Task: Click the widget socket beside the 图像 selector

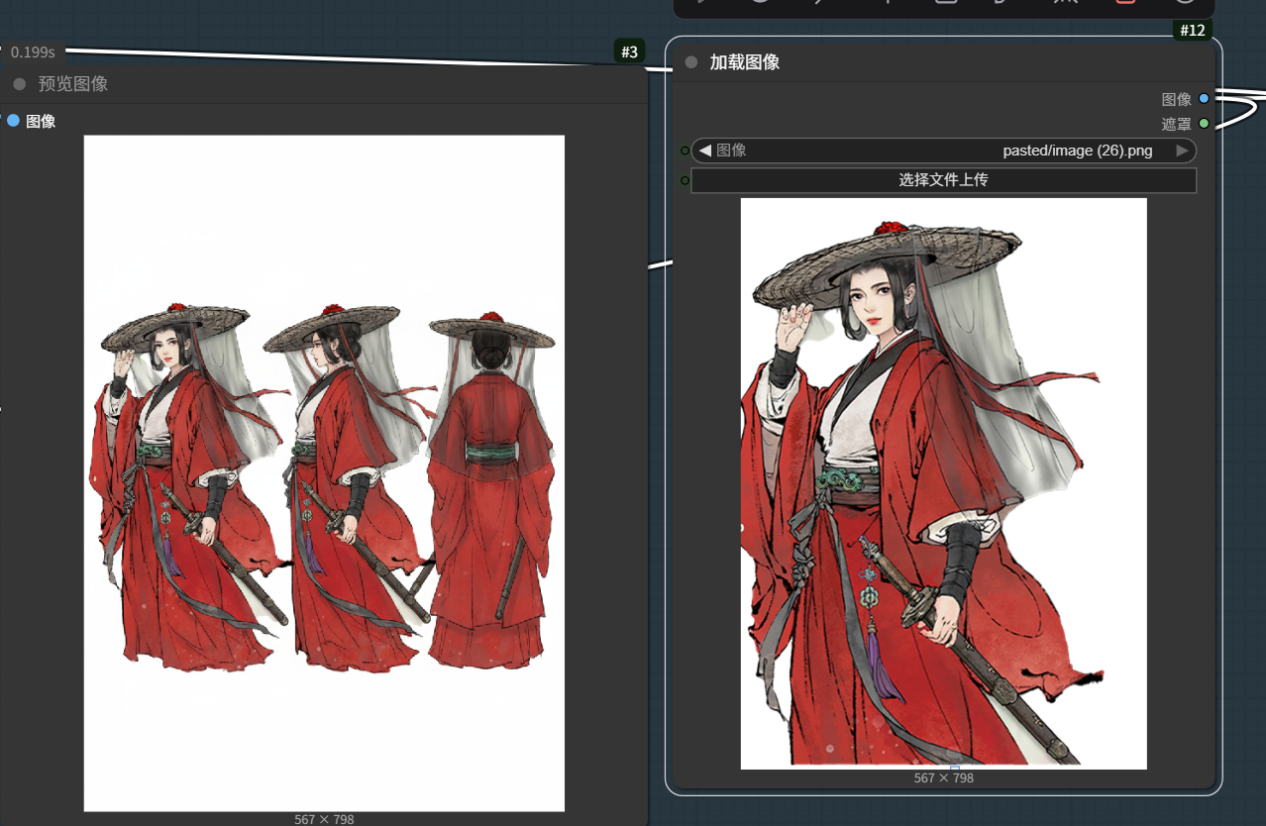Action: (x=685, y=151)
